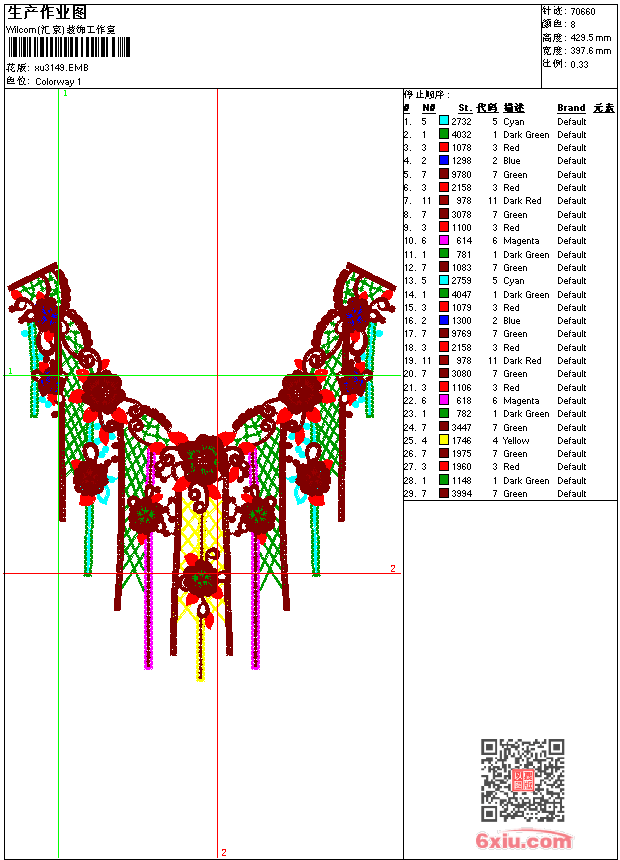Select the 'Magenta' description in row 10
Image resolution: width=620 pixels, height=860 pixels.
(x=521, y=241)
